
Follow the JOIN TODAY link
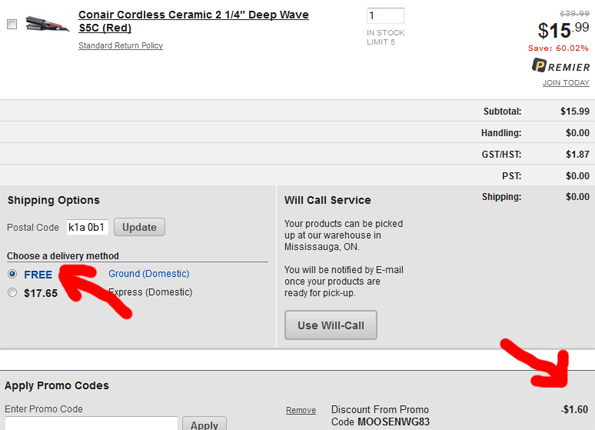pos(566,83)
